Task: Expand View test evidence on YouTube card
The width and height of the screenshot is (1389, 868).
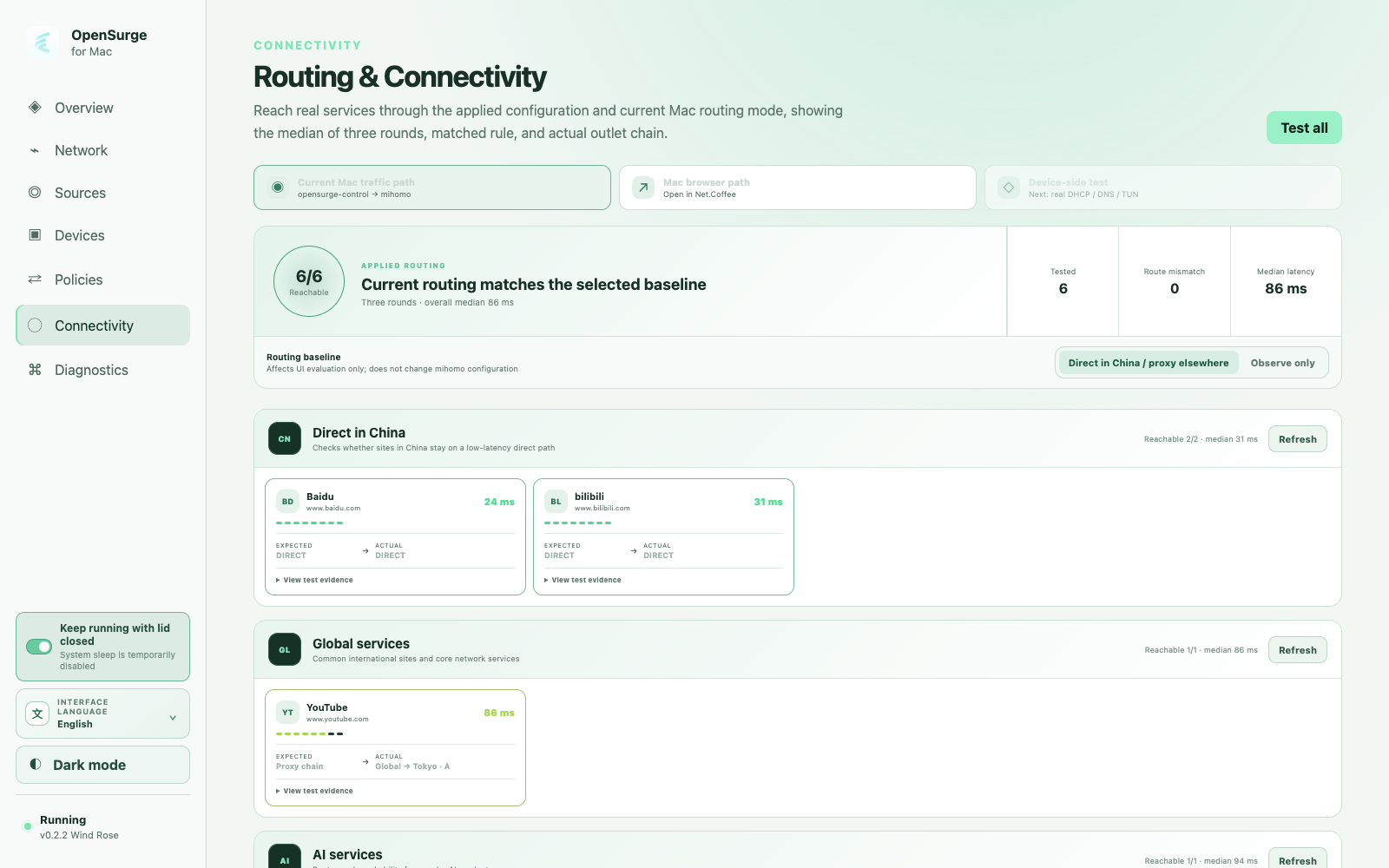Action: tap(314, 791)
